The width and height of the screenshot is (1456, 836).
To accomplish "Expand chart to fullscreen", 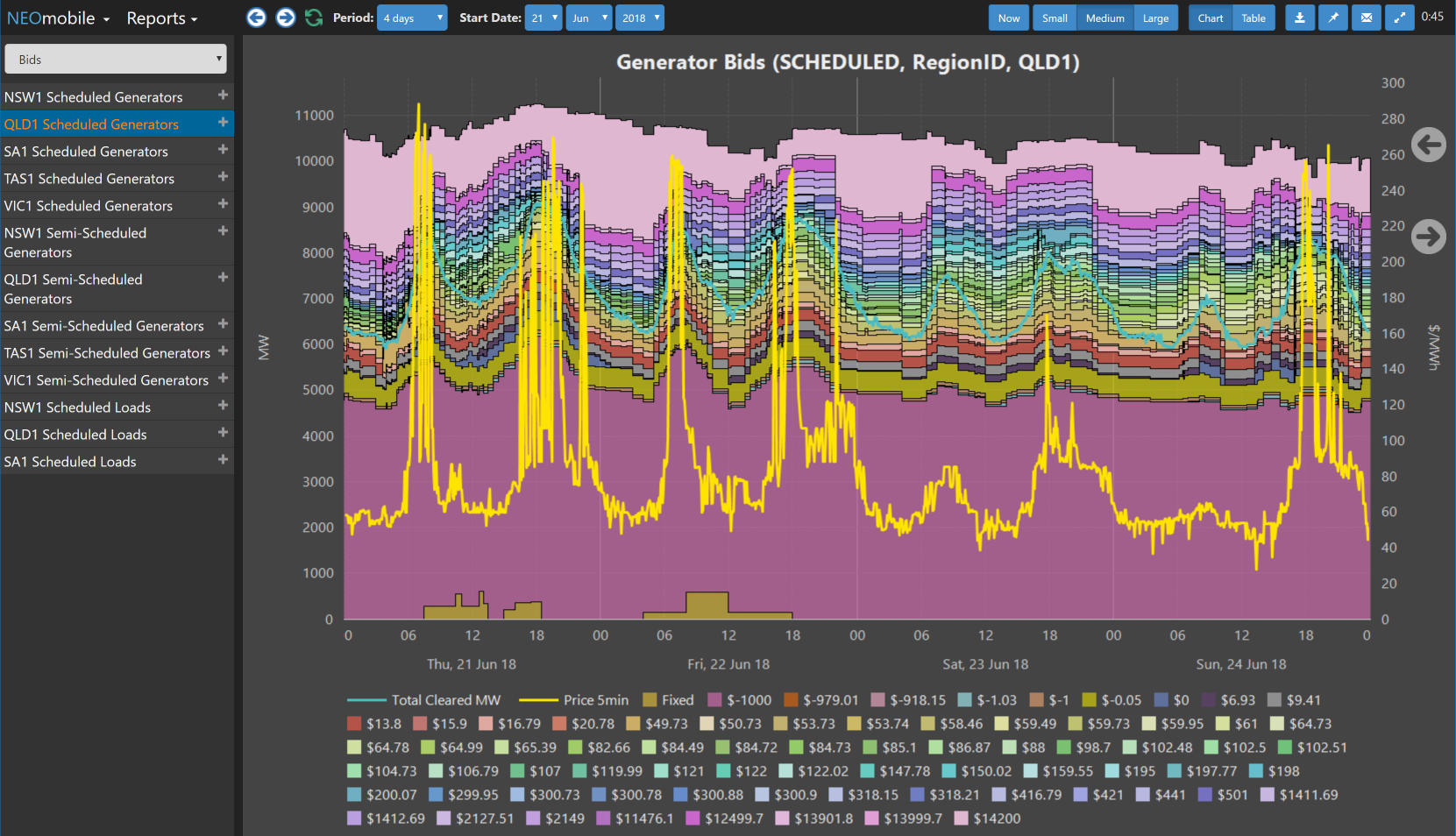I will pos(1400,18).
